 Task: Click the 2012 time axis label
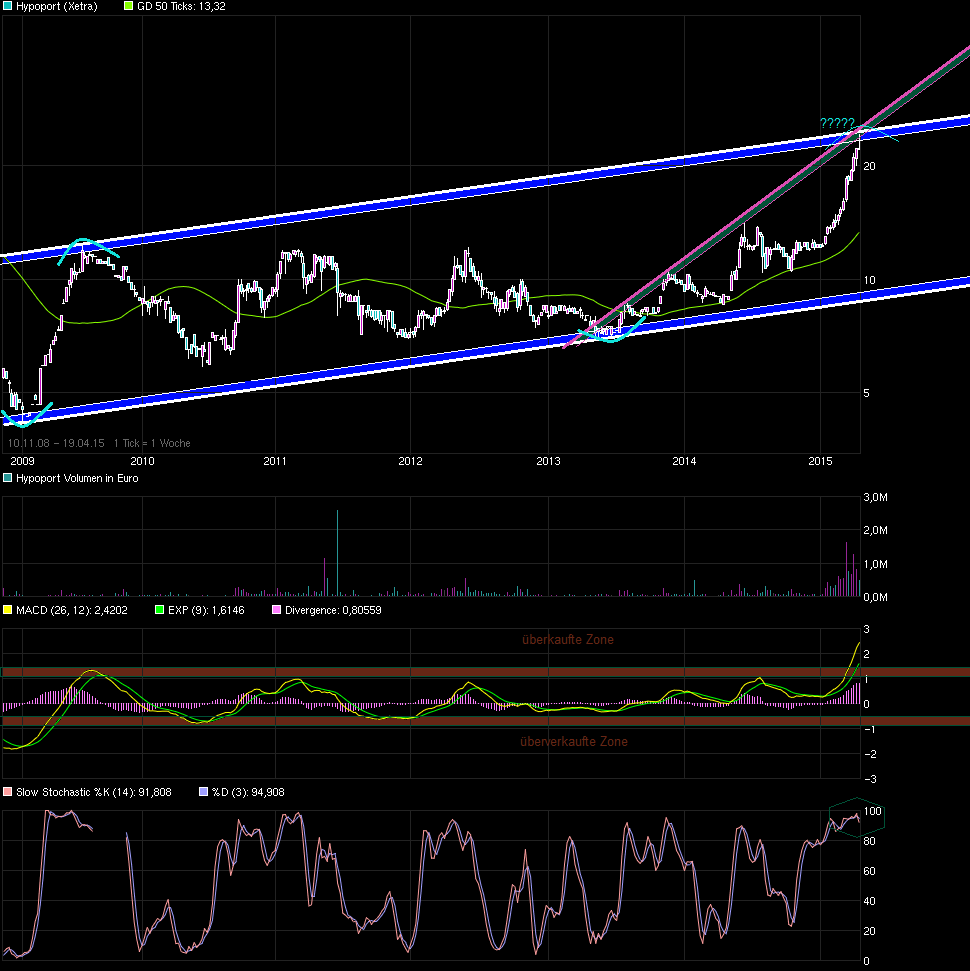tap(410, 461)
